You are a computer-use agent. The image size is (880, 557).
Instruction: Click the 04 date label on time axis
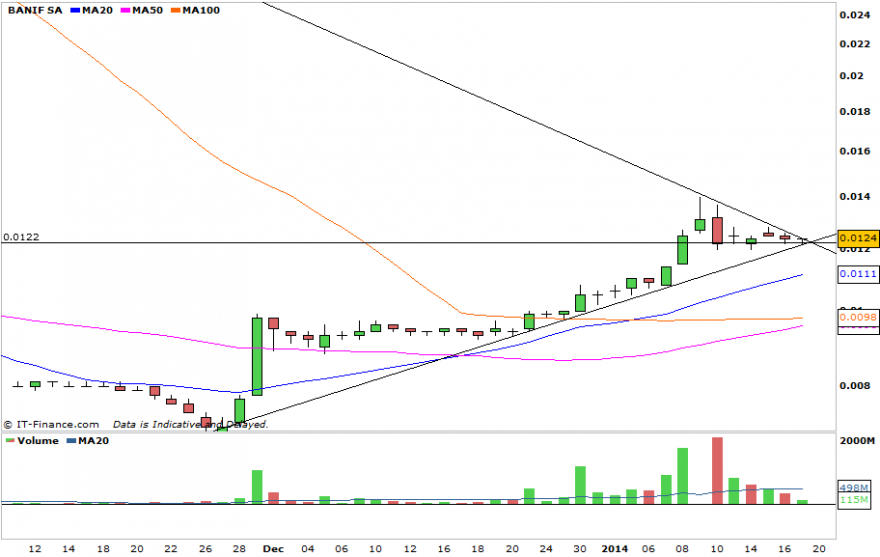point(308,549)
